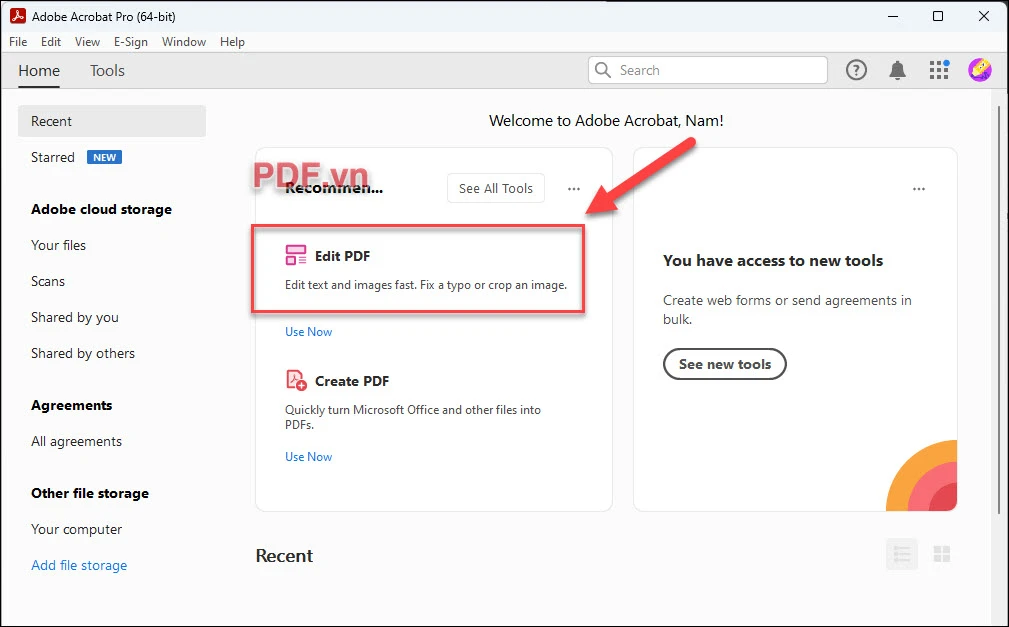Maximize the Acrobat window
This screenshot has height=627, width=1009.
coord(938,16)
